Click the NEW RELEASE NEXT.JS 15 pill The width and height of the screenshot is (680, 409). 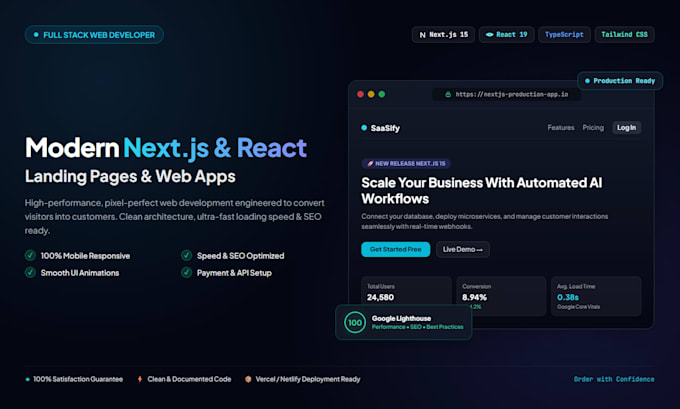pyautogui.click(x=406, y=164)
